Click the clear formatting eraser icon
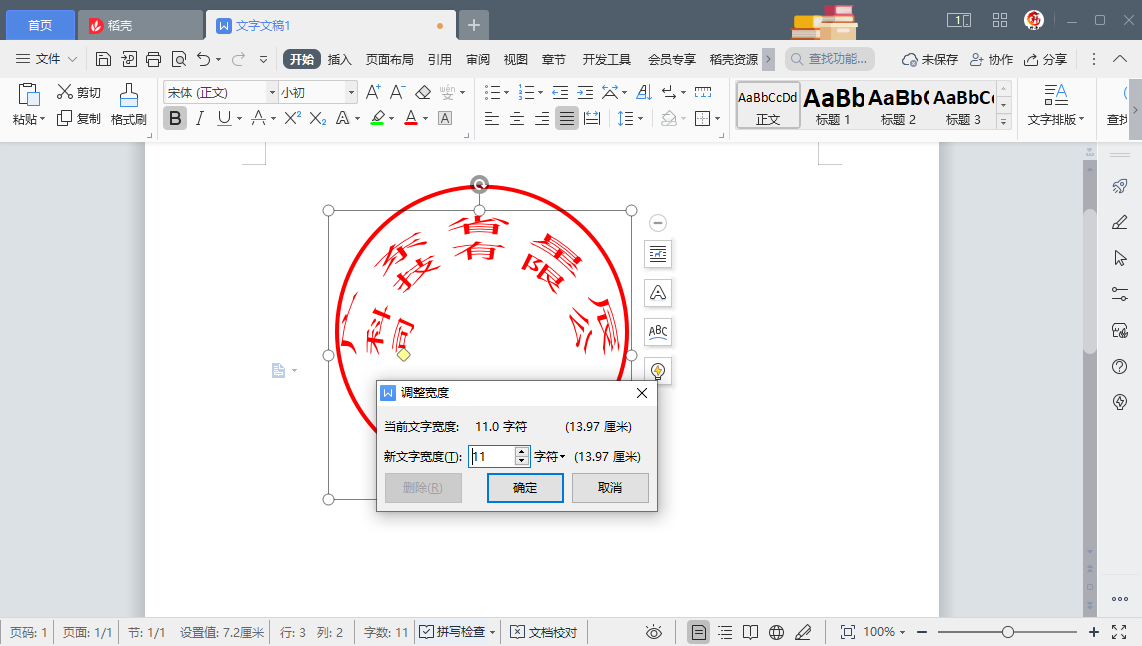 (x=423, y=92)
